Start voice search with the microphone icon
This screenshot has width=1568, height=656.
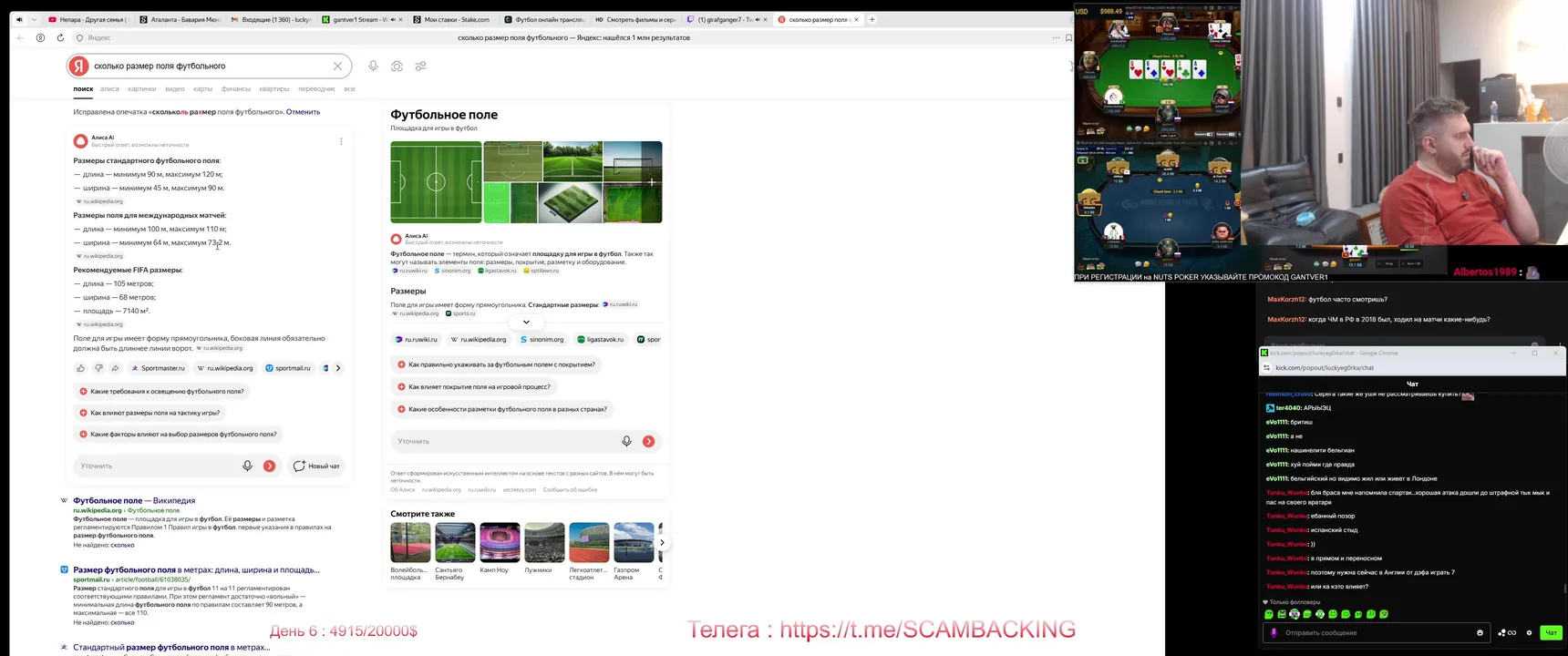(373, 66)
